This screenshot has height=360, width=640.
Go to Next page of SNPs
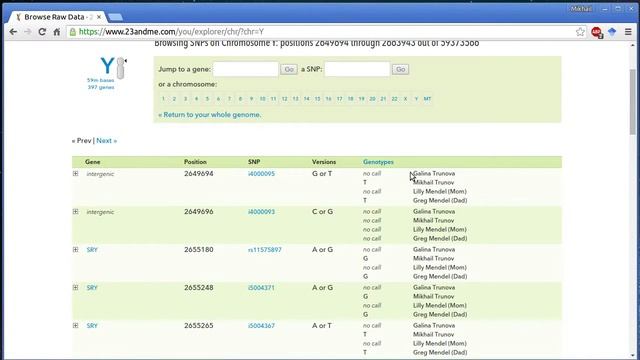[107, 140]
